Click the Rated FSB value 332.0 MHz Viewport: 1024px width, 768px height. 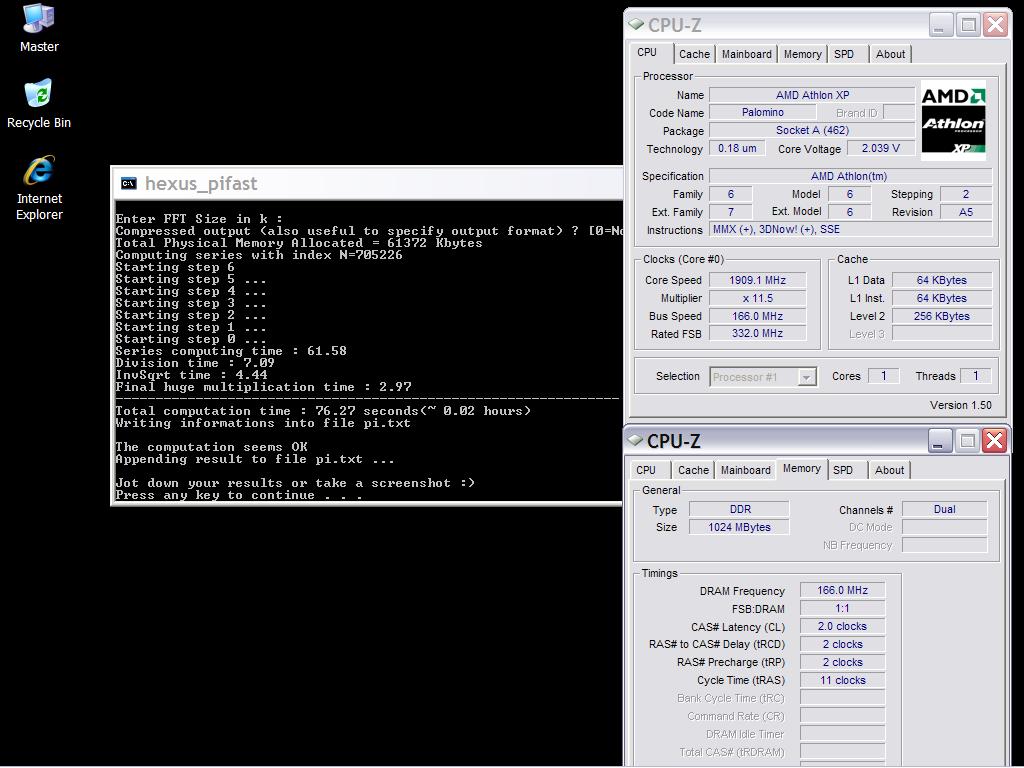[x=758, y=334]
